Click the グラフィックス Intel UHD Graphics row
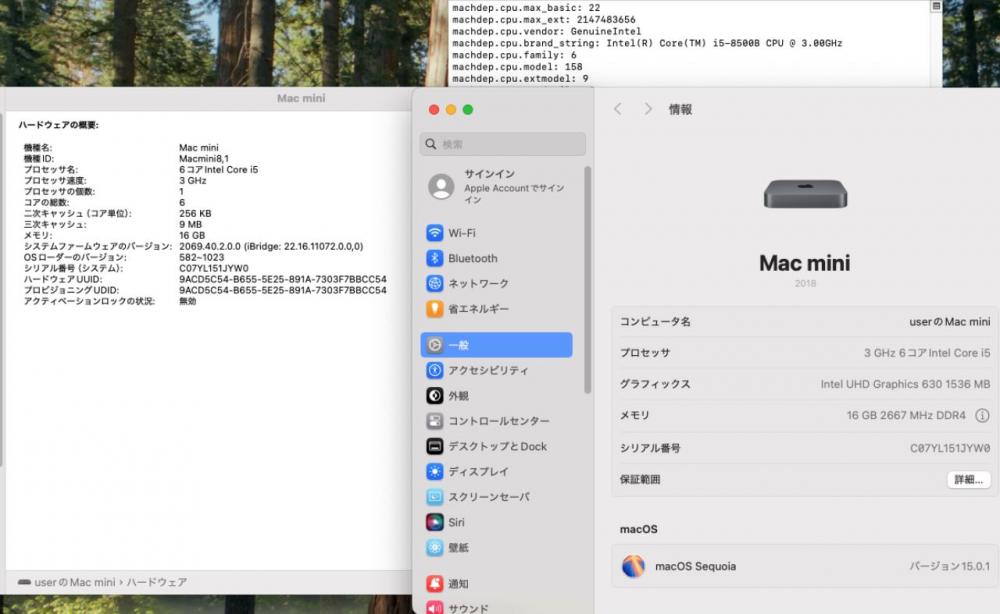 805,384
